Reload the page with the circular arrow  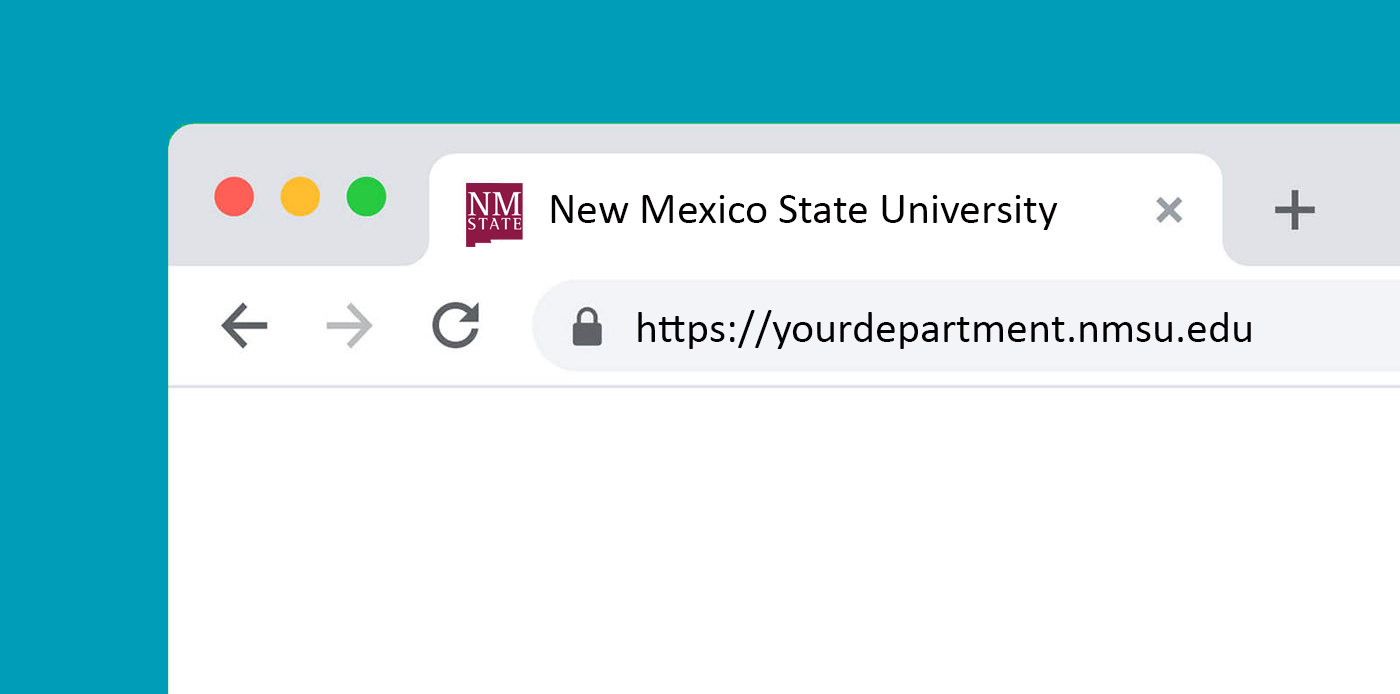coord(456,325)
